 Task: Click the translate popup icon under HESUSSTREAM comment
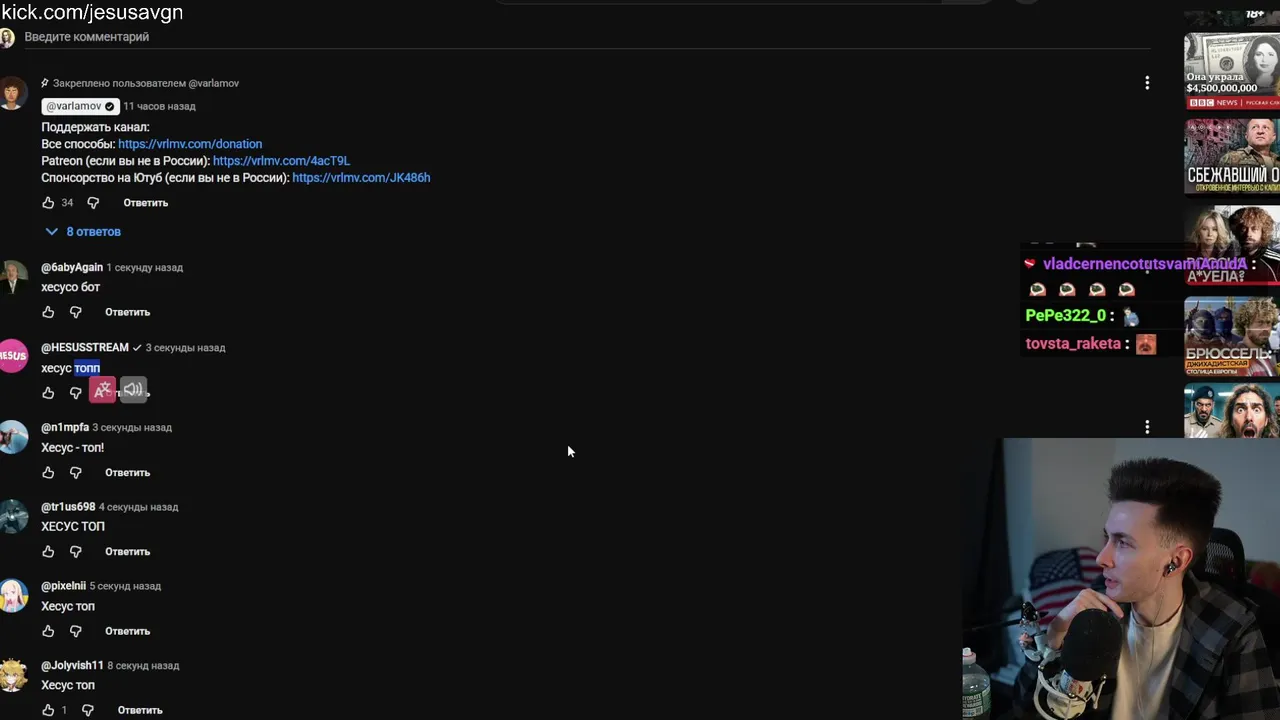pyautogui.click(x=103, y=390)
